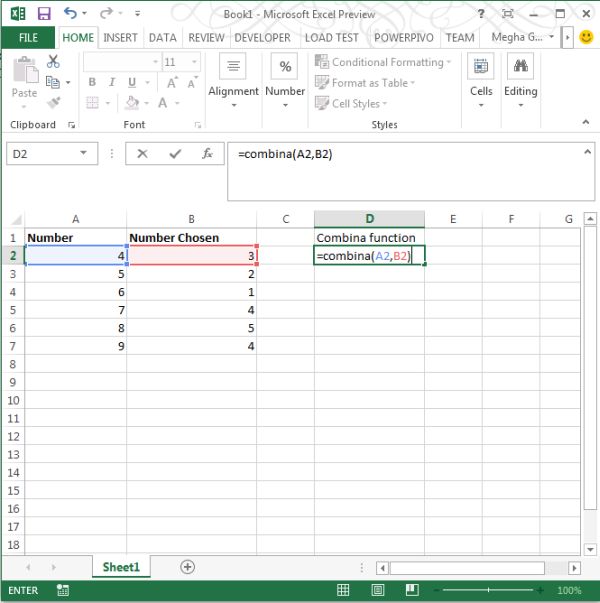Open the TEAM tab
Screen dimensions: 600x603
point(460,37)
